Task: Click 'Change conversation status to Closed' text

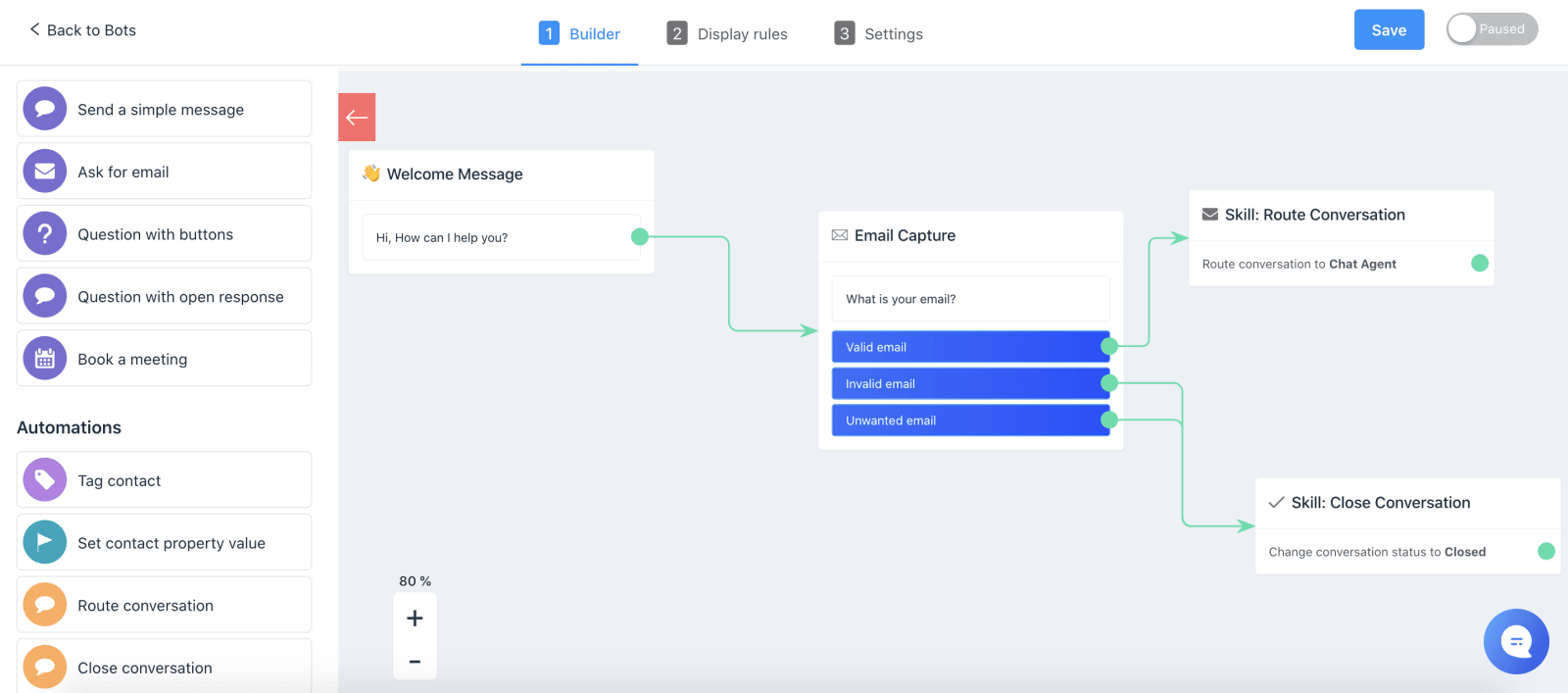Action: click(x=1377, y=552)
